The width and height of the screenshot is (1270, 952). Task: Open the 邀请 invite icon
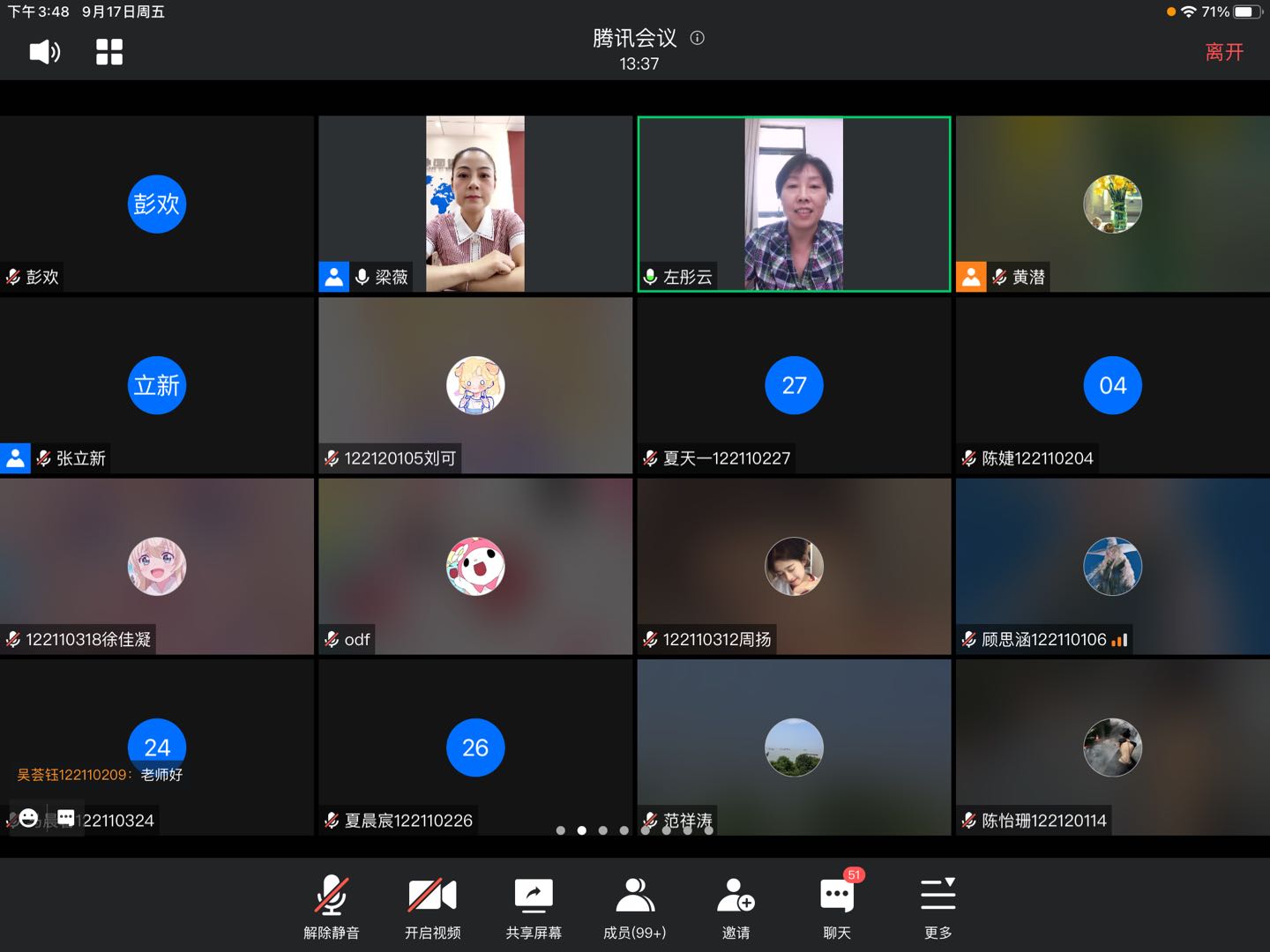point(736,908)
